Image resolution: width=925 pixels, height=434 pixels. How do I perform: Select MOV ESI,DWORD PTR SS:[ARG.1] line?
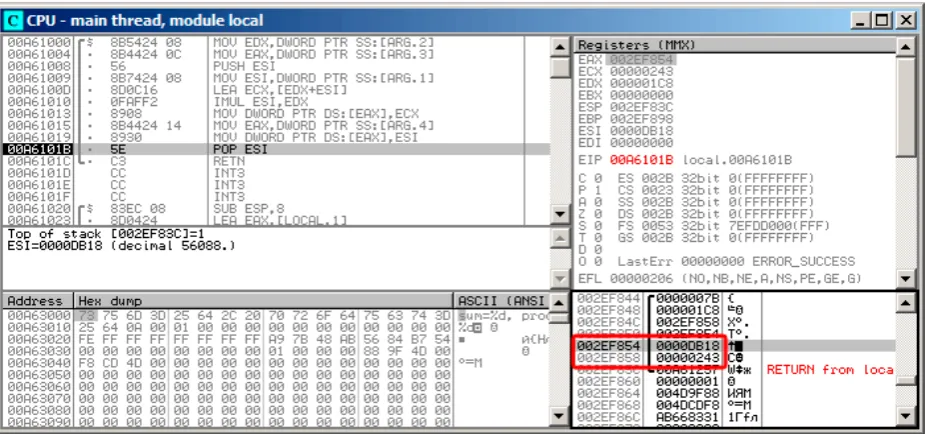(x=277, y=78)
